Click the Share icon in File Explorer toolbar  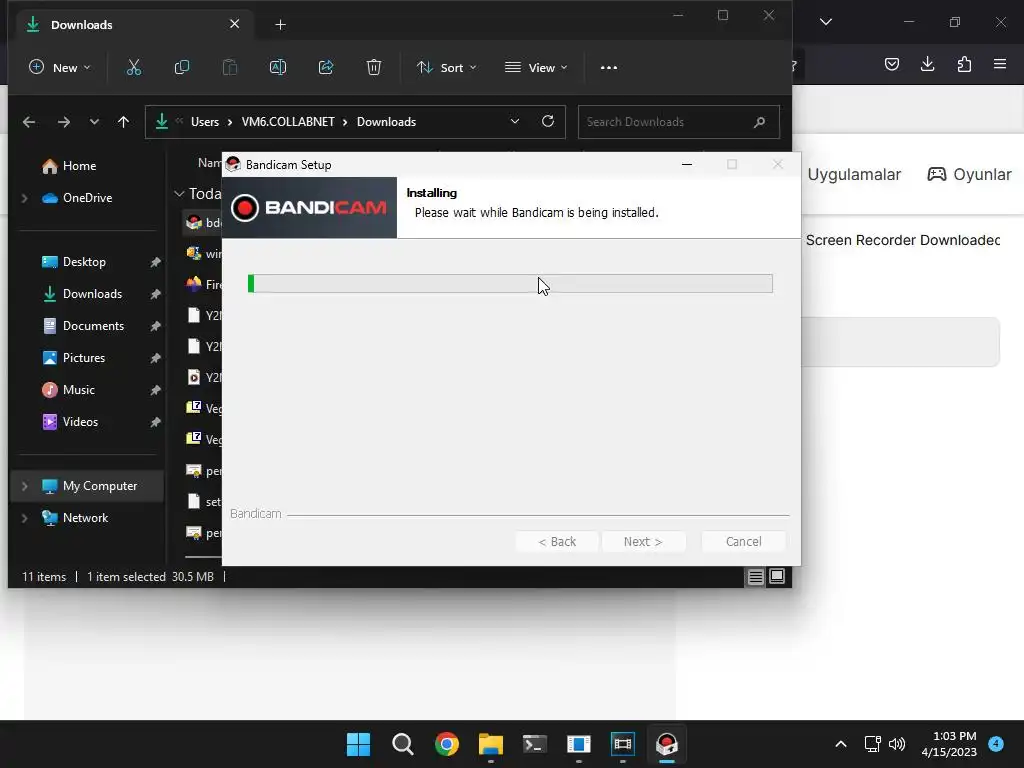(x=326, y=67)
